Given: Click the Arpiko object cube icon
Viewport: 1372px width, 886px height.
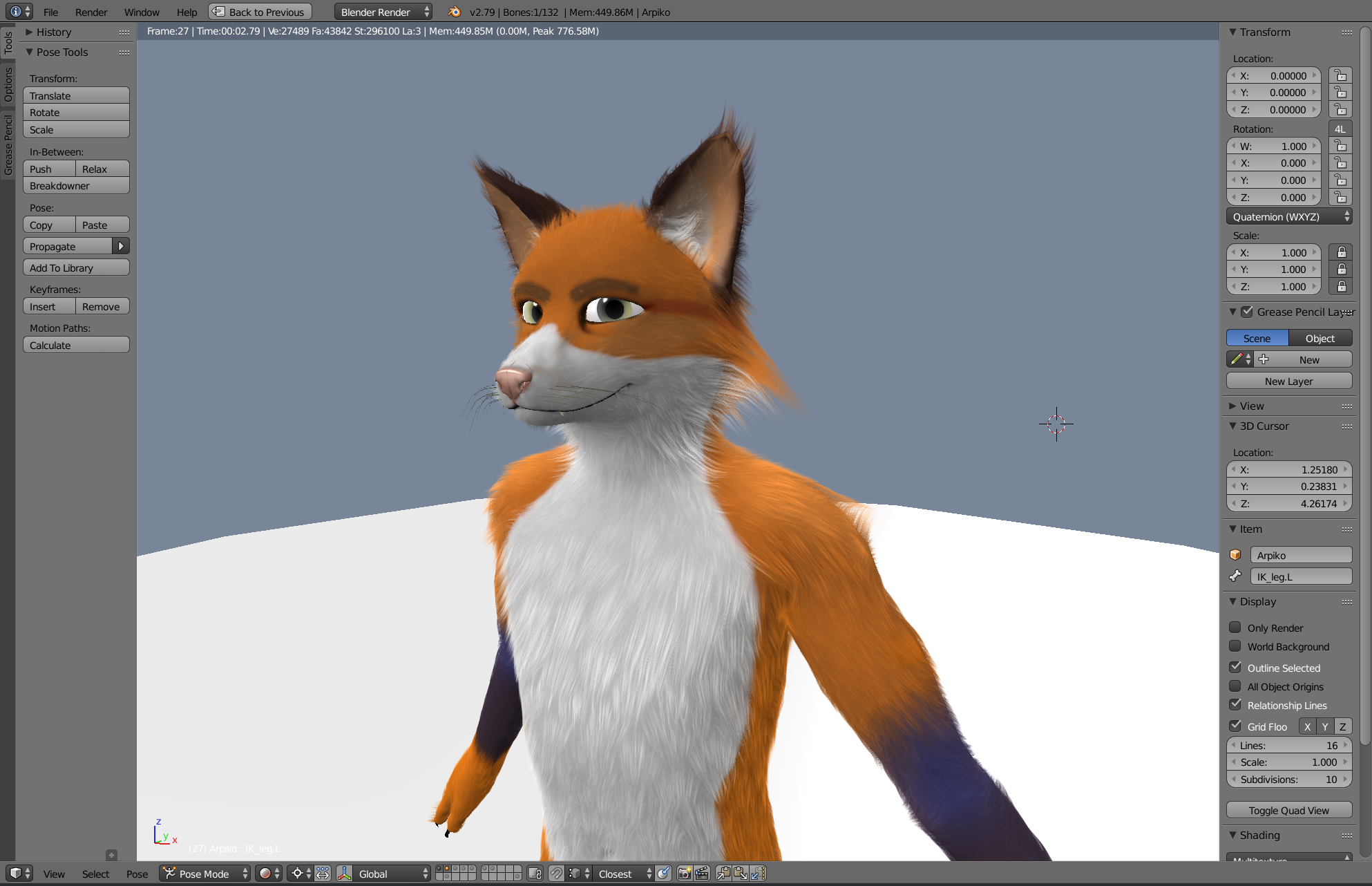Looking at the screenshot, I should click(x=1236, y=555).
